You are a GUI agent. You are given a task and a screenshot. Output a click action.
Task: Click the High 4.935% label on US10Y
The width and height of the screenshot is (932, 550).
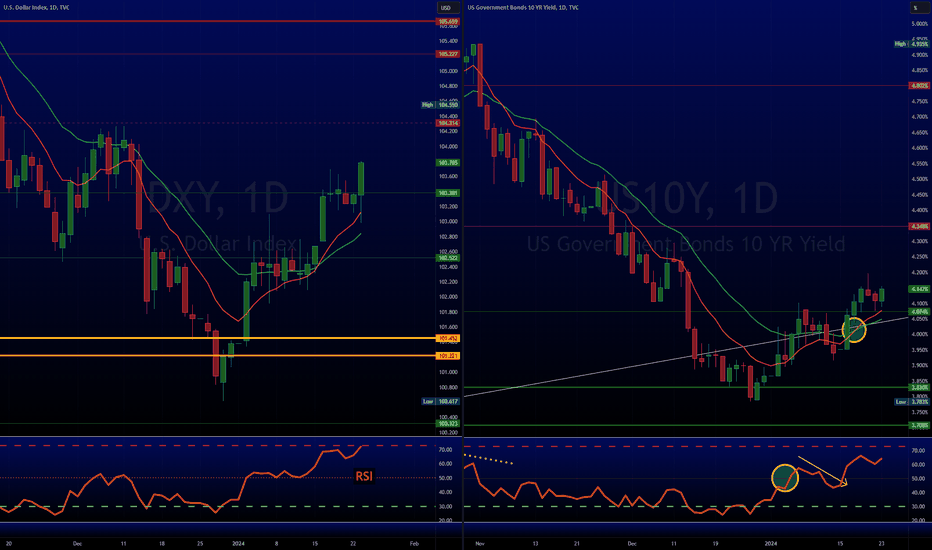[912, 44]
